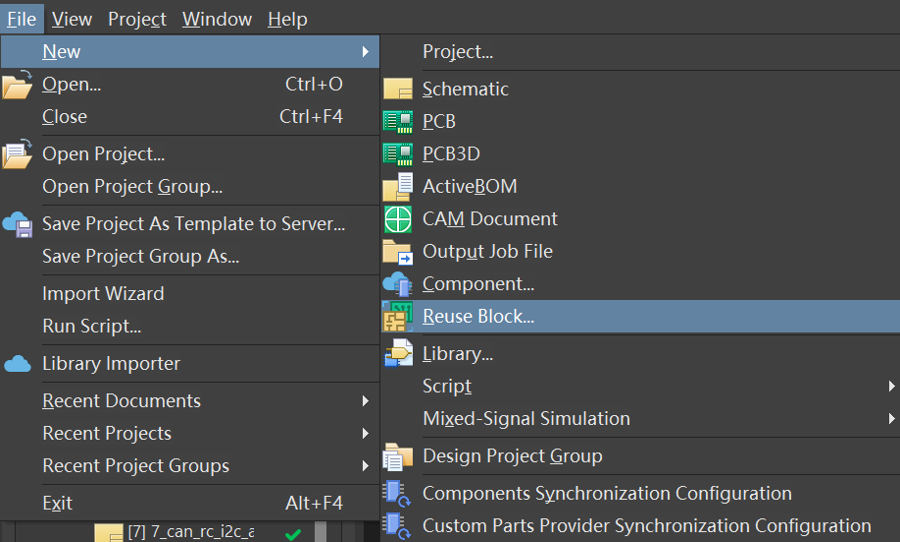Select Open Project... menu entry

(x=190, y=154)
